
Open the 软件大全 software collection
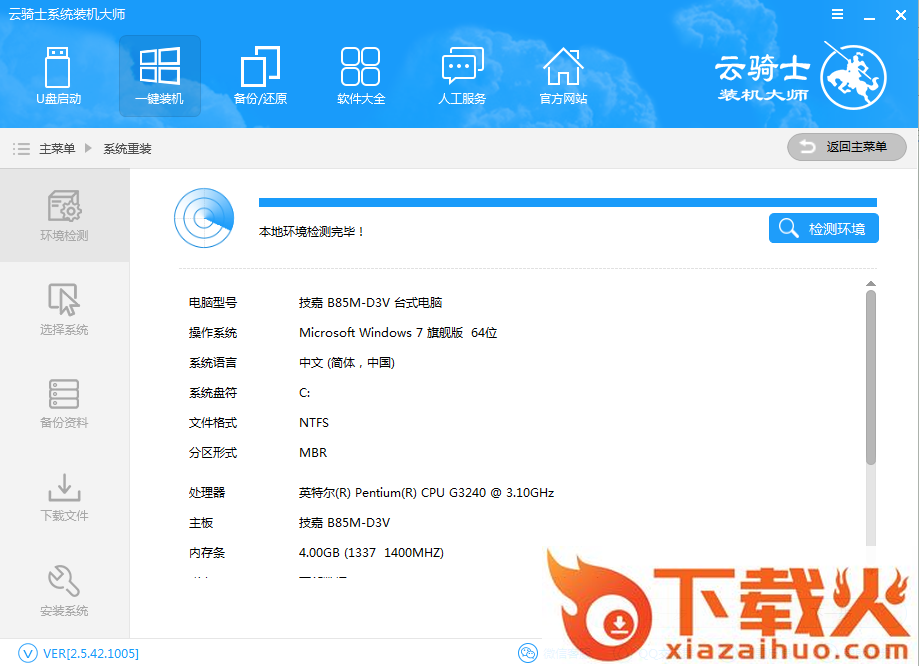point(361,76)
